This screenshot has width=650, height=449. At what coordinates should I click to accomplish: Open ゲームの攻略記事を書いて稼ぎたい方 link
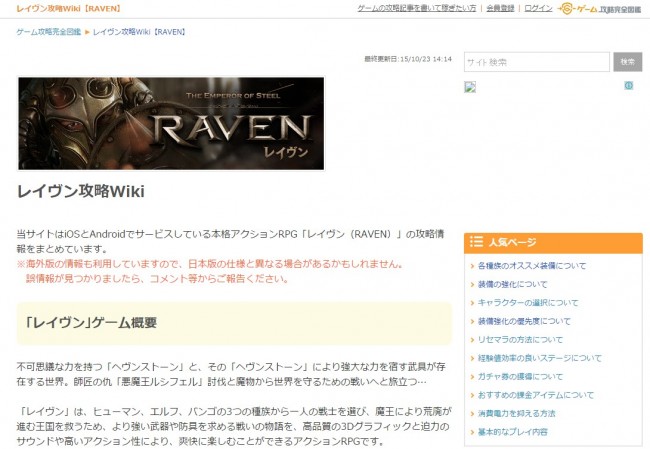pyautogui.click(x=417, y=8)
